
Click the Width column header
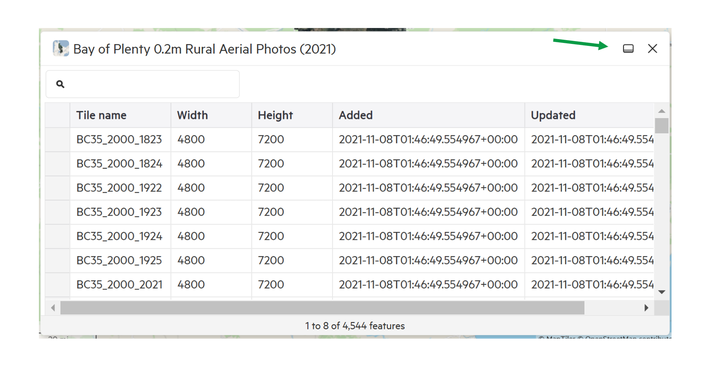tap(211, 115)
